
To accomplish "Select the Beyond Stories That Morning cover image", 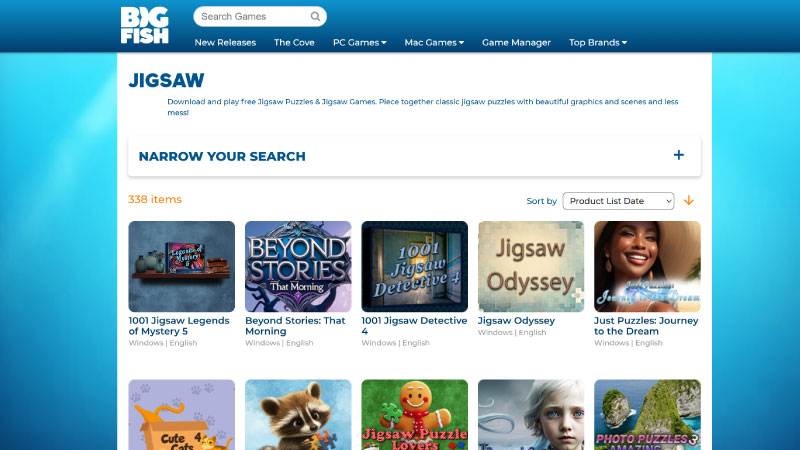I will click(298, 266).
